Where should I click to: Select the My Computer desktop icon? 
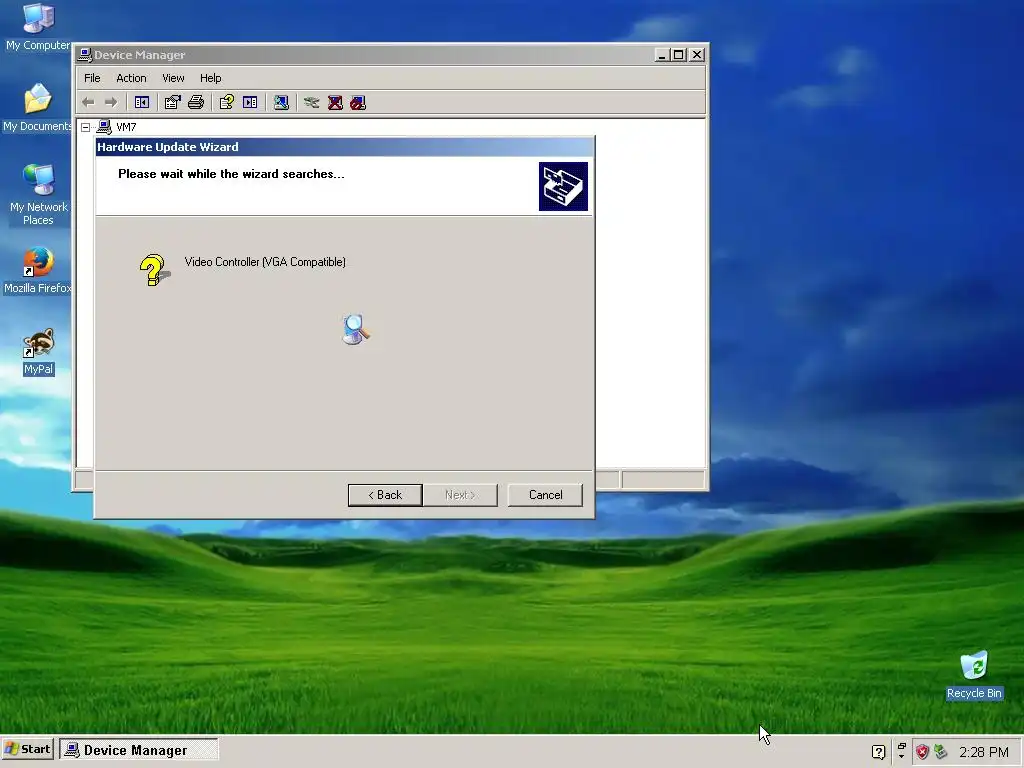(x=38, y=27)
